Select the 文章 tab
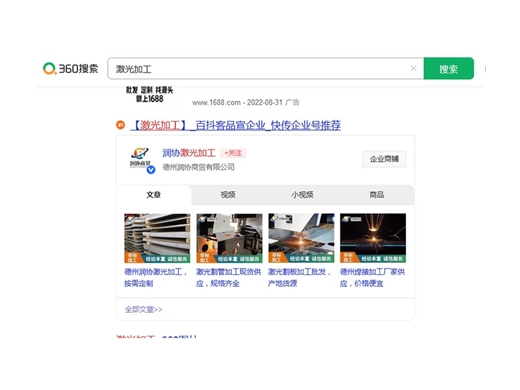520x390 pixels. click(x=154, y=195)
